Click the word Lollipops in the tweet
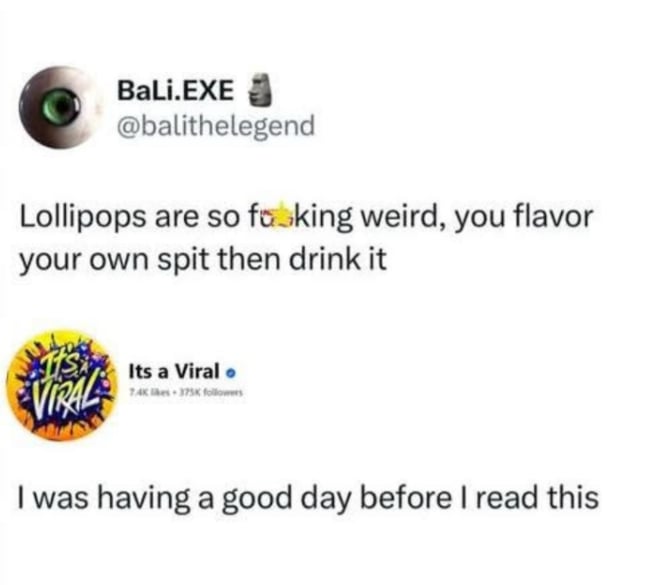 pos(83,219)
